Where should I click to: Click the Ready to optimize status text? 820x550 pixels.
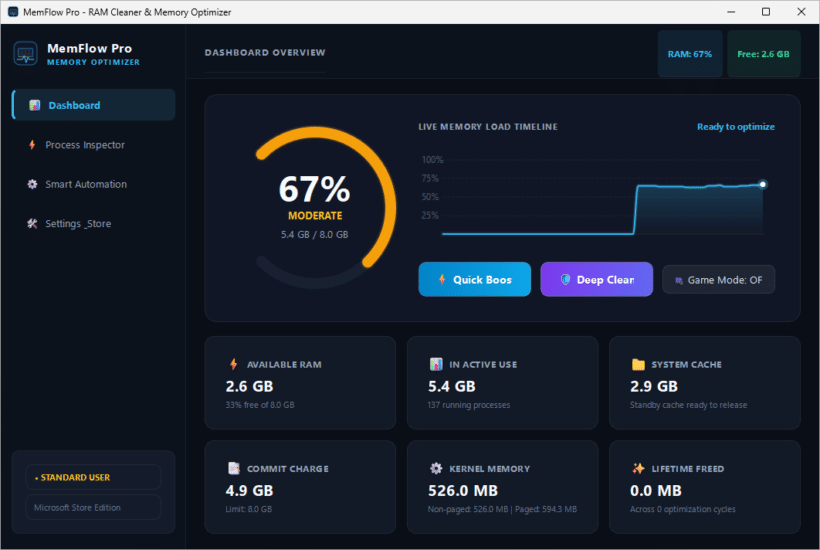(735, 127)
